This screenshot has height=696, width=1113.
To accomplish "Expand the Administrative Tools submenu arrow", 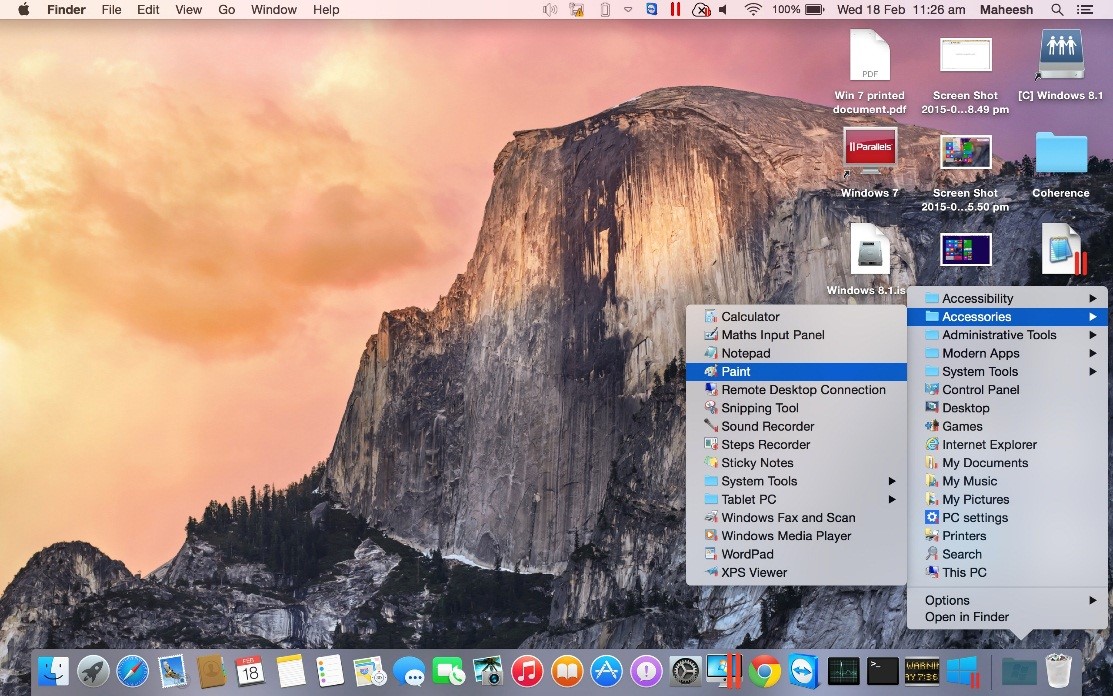I will click(x=1093, y=335).
